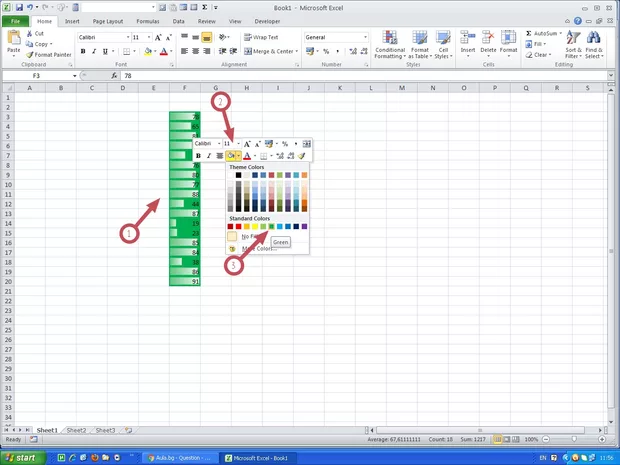Image resolution: width=620 pixels, height=465 pixels.
Task: Open the General number format dropdown
Action: [365, 37]
